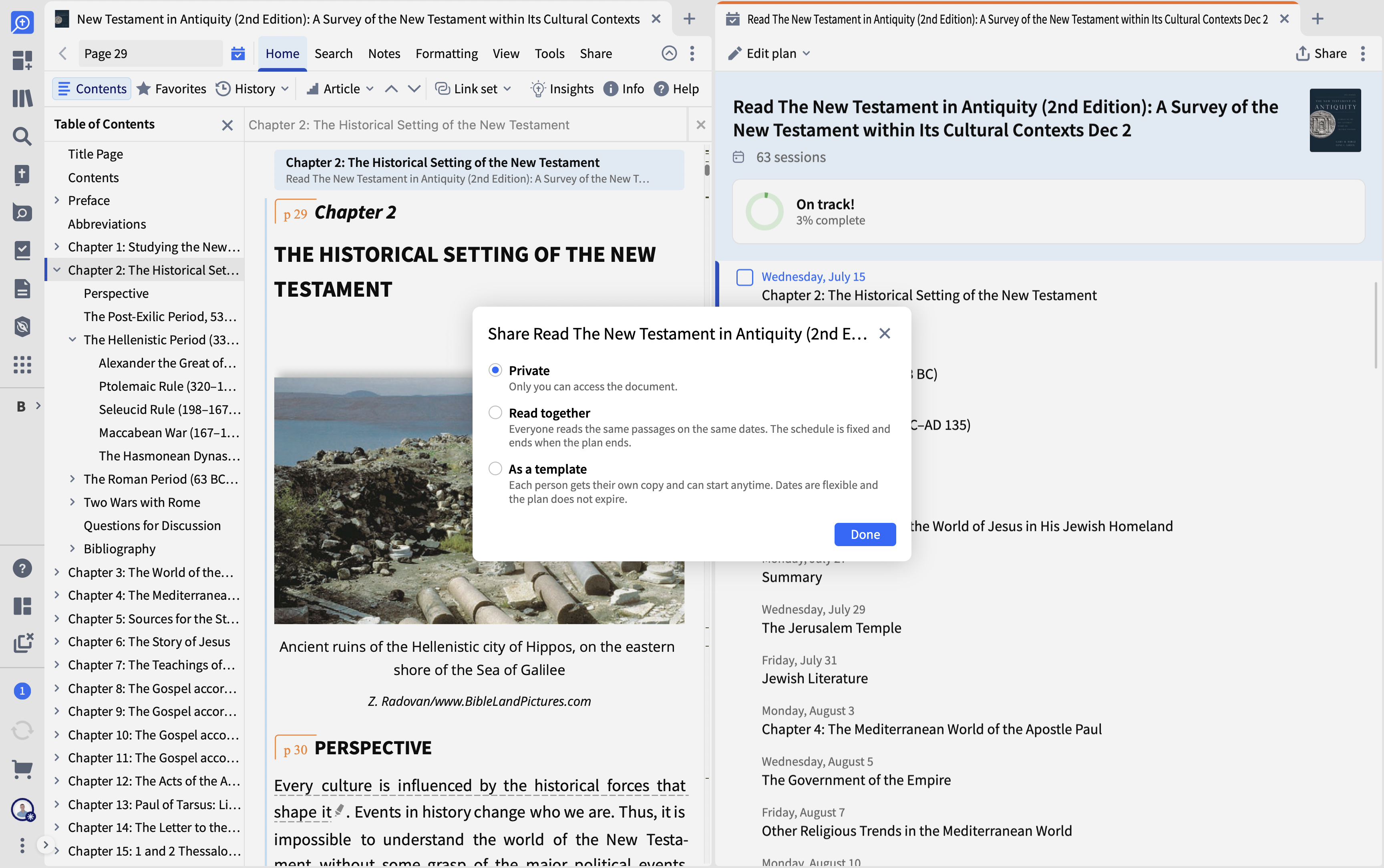Click the 3% complete progress ring
Viewport: 1384px width, 868px height.
[x=764, y=211]
